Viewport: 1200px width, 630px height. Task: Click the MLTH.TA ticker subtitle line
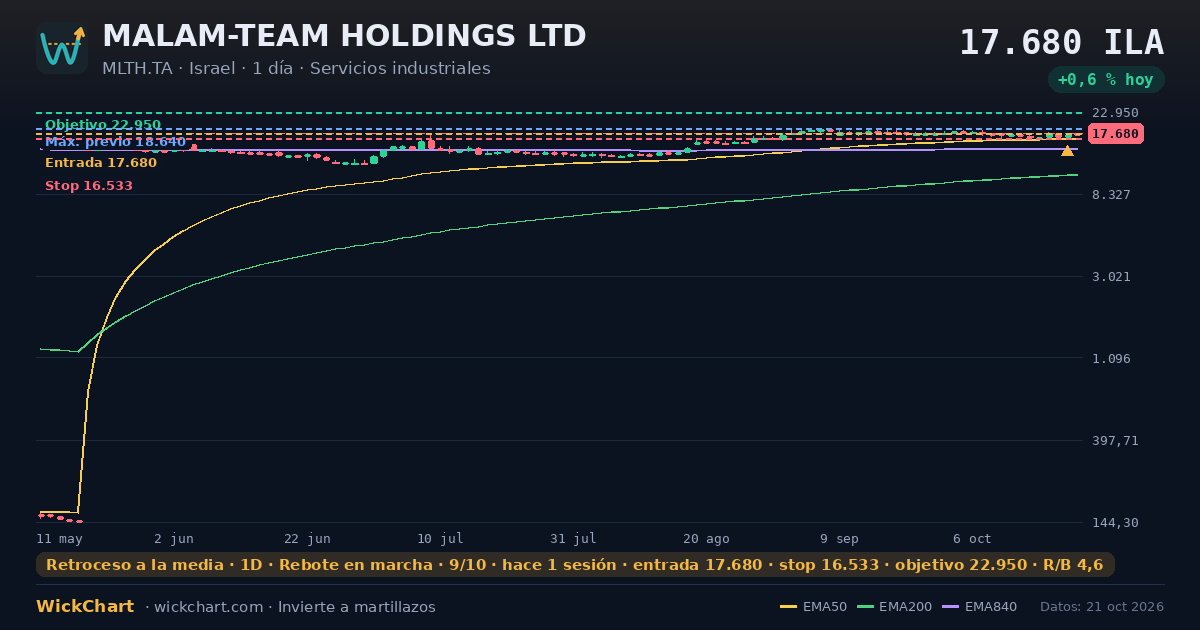click(296, 69)
